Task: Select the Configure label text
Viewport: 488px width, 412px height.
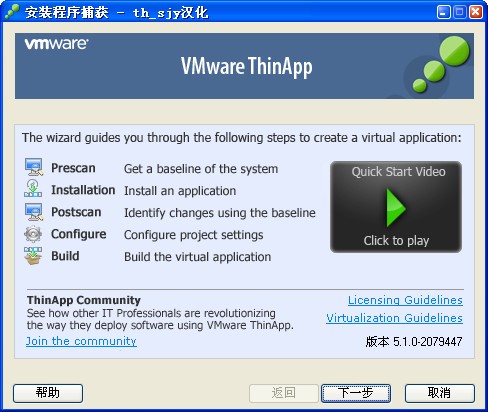Action: (79, 234)
